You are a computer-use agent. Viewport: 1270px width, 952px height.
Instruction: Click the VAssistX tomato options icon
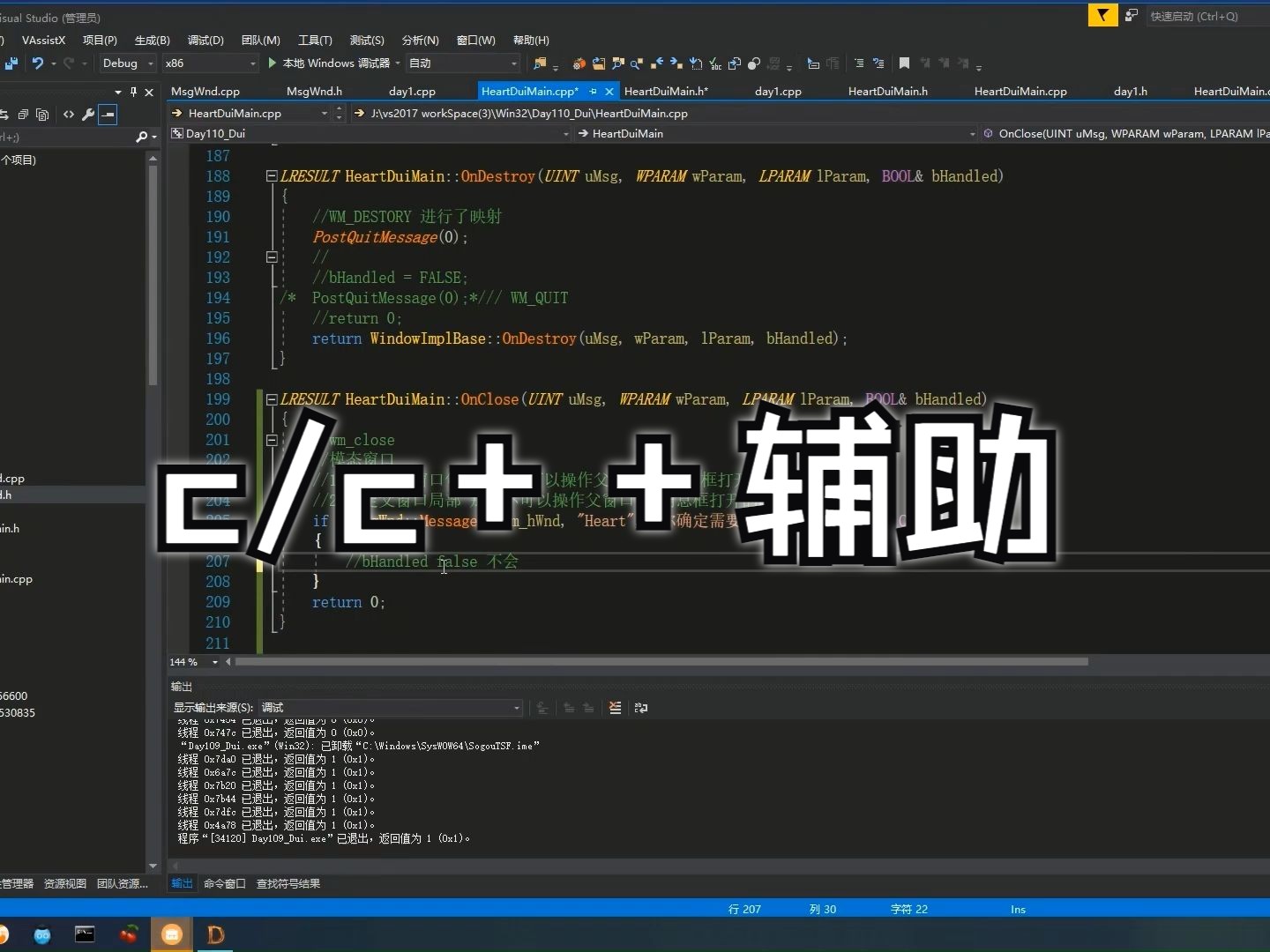pos(579,63)
